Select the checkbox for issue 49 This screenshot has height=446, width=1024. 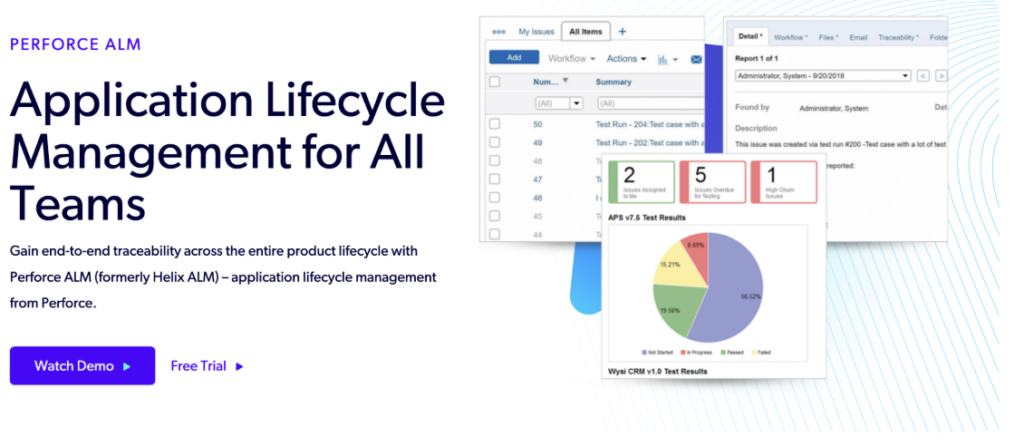tap(494, 143)
